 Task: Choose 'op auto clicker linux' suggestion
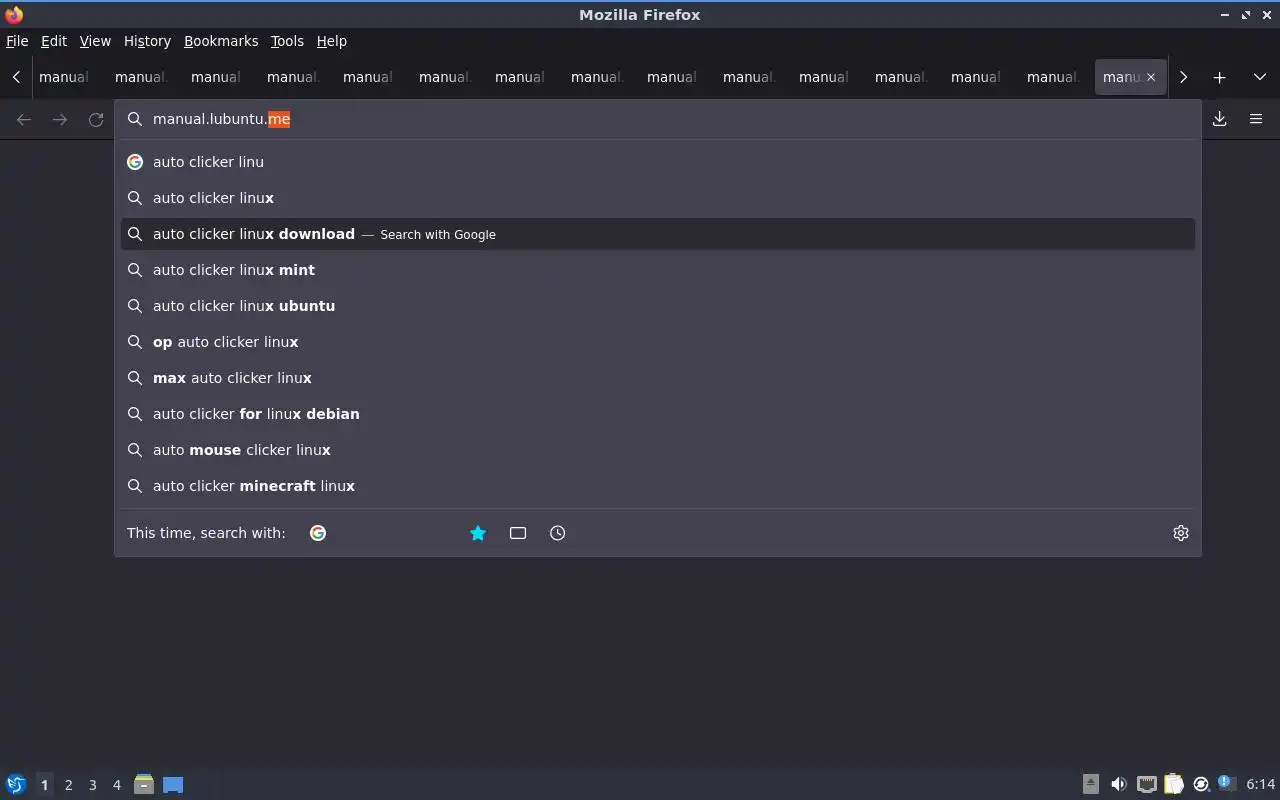[658, 342]
